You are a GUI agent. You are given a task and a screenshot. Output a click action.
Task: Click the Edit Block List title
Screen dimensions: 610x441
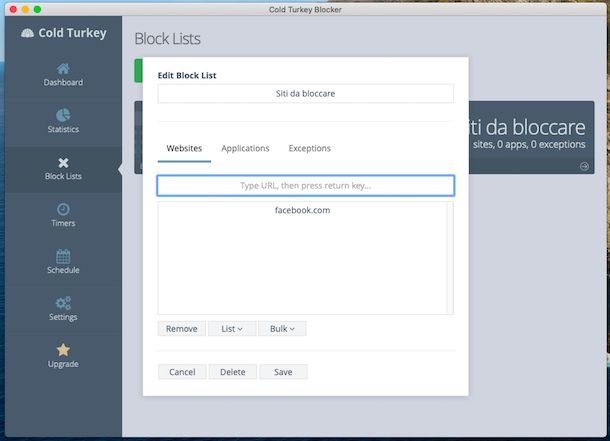(x=187, y=75)
